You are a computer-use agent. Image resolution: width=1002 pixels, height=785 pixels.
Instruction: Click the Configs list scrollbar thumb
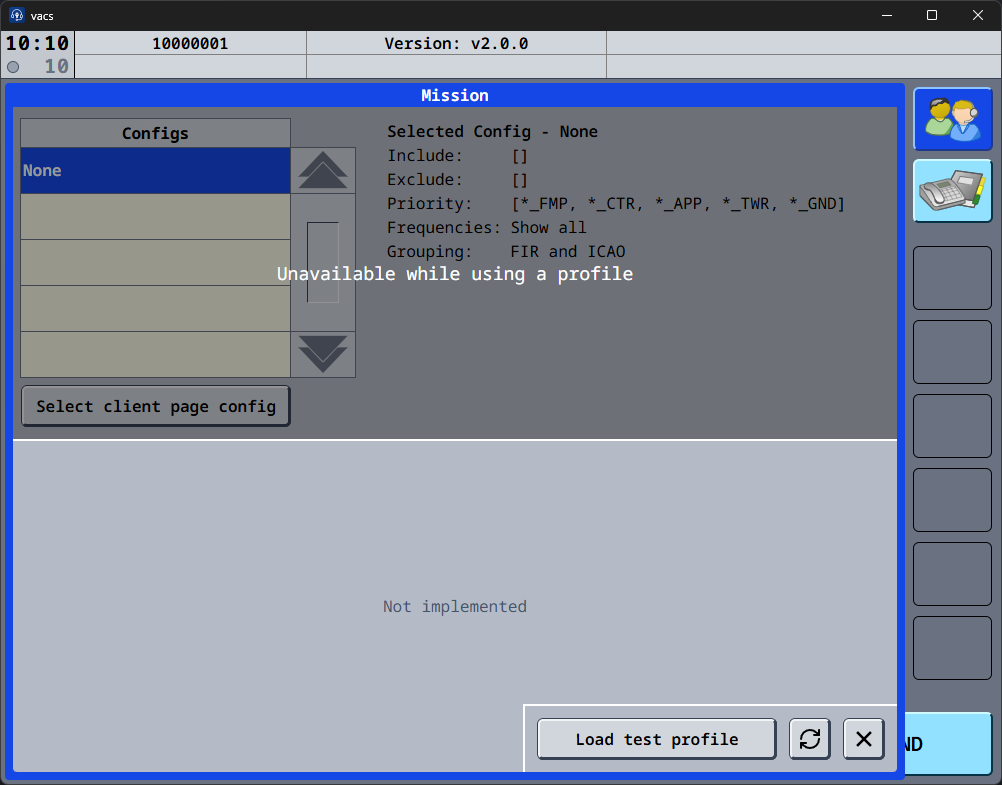coord(322,262)
